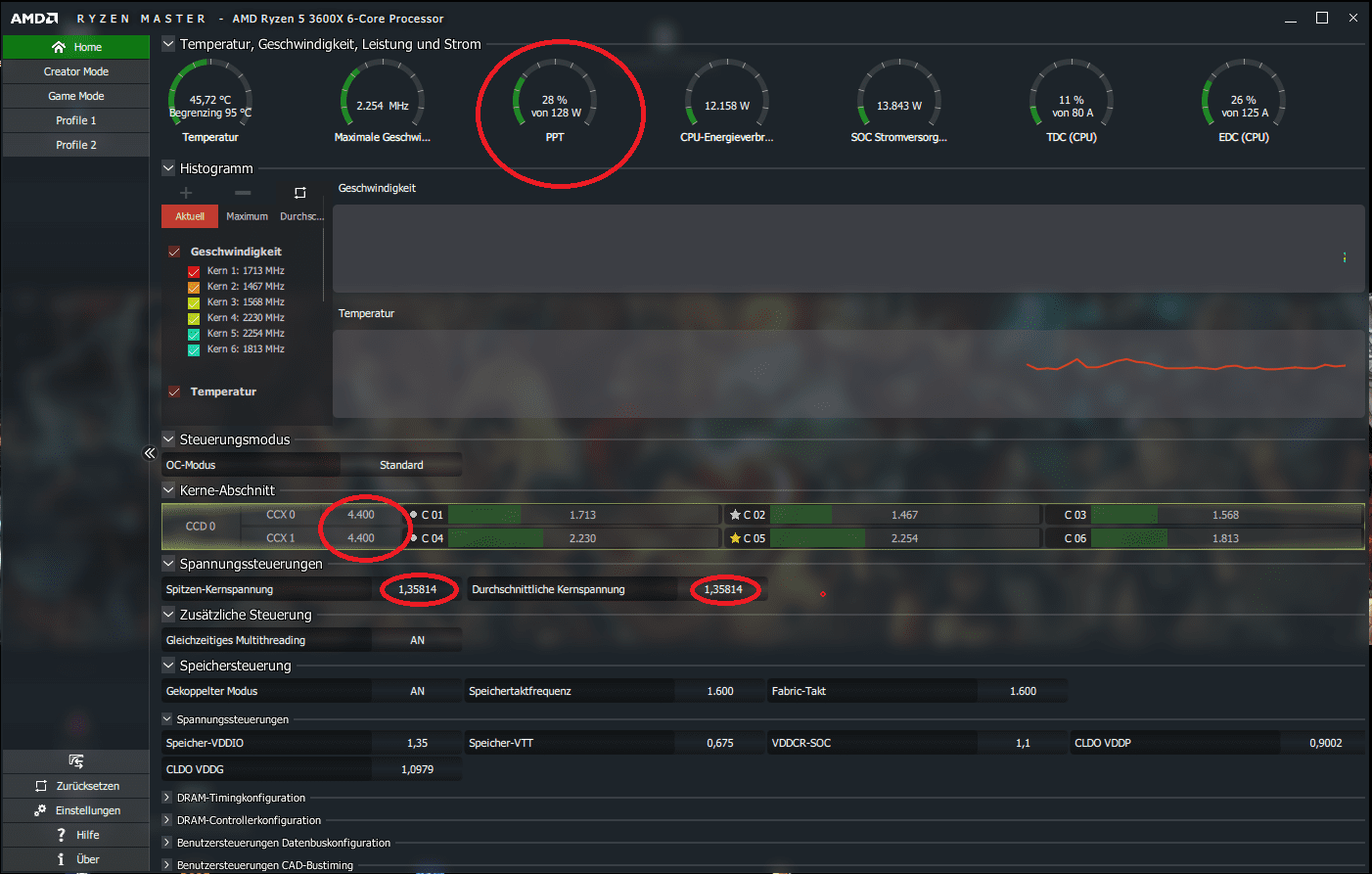The image size is (1372, 874).
Task: Toggle the Temperatur histogram checkbox
Action: [x=174, y=391]
